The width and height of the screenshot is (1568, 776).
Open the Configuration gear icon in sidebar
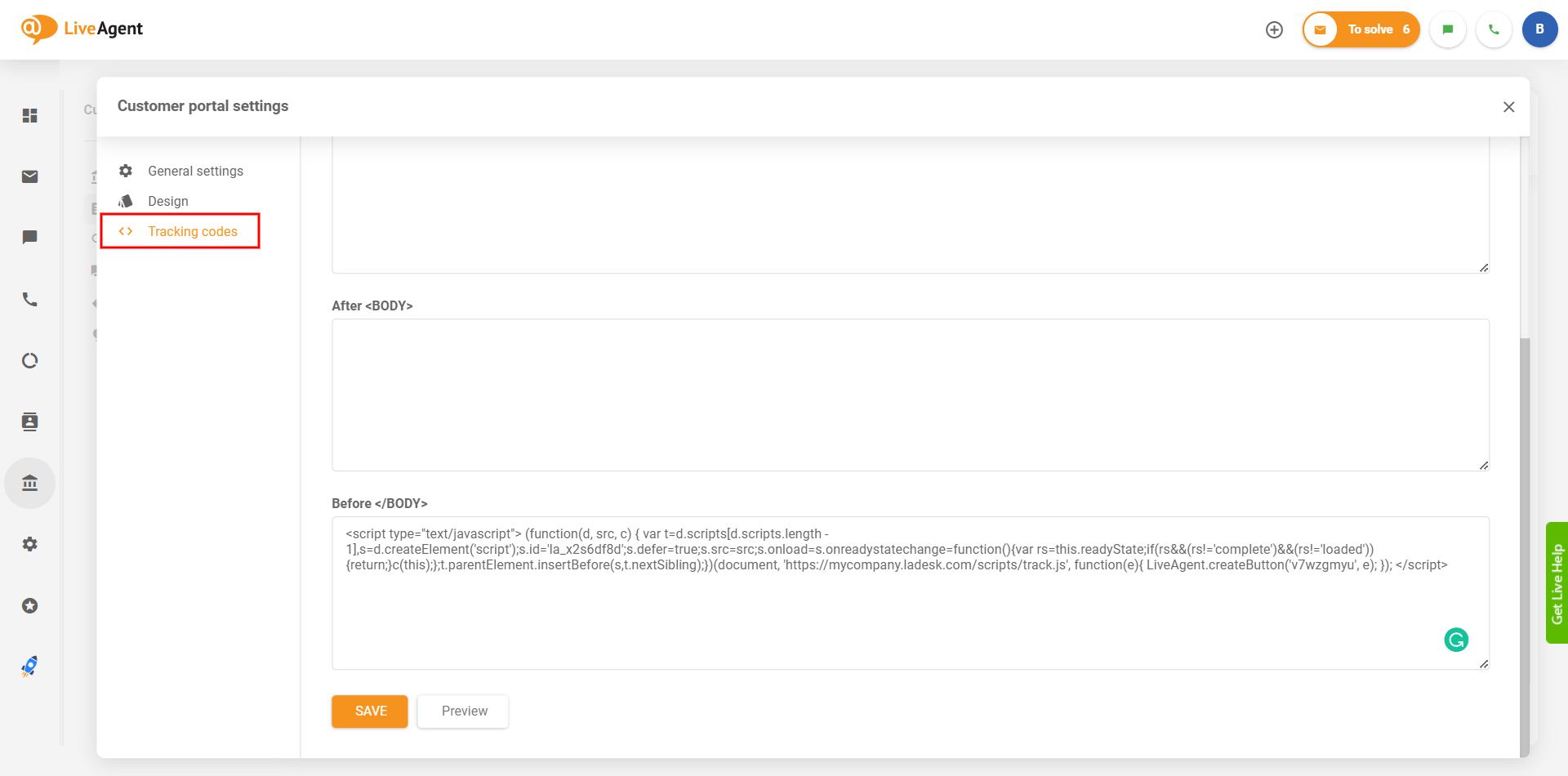[x=30, y=544]
